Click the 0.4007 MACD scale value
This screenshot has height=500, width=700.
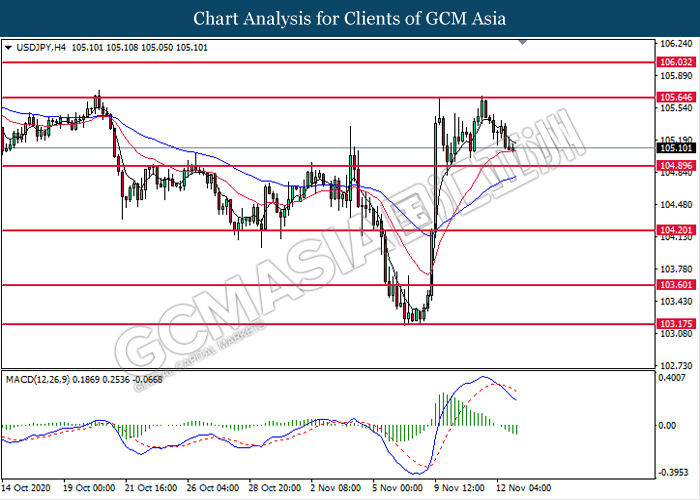click(x=672, y=378)
